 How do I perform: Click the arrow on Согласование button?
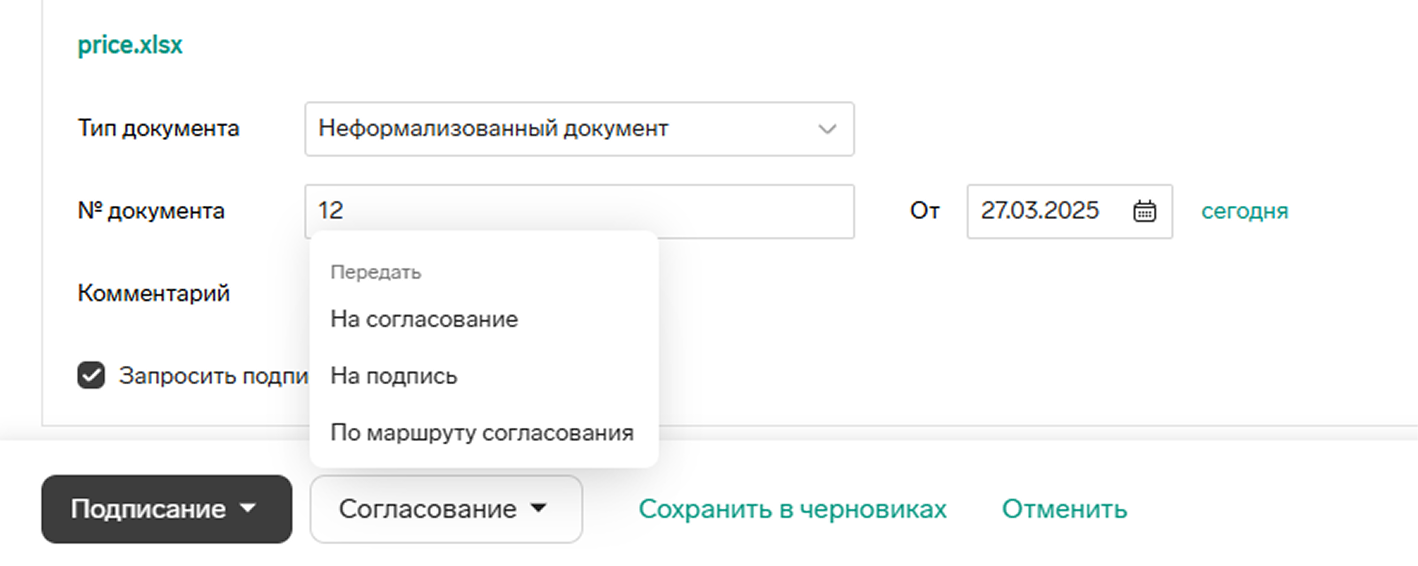pos(538,509)
